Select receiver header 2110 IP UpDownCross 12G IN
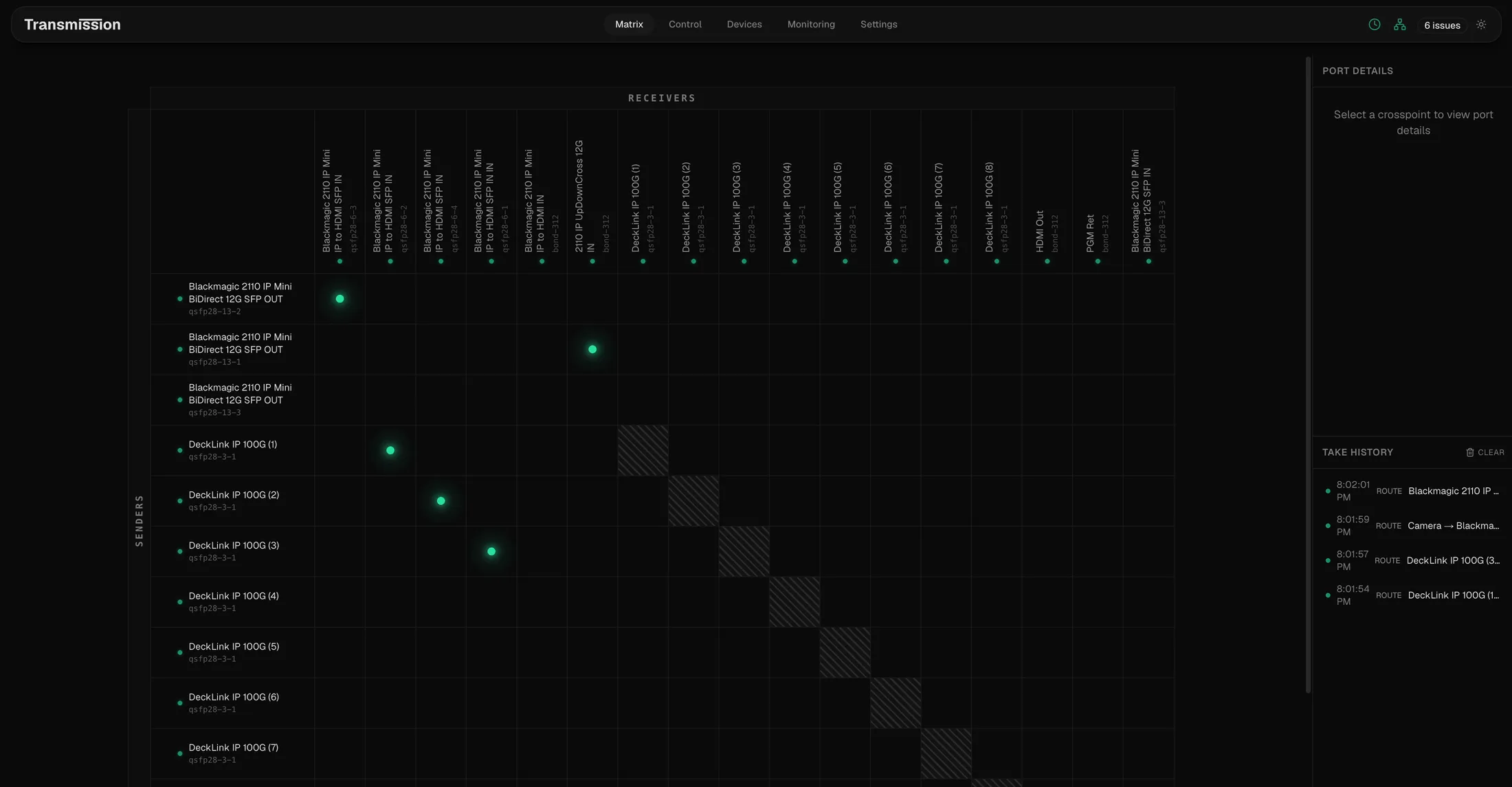 click(592, 192)
